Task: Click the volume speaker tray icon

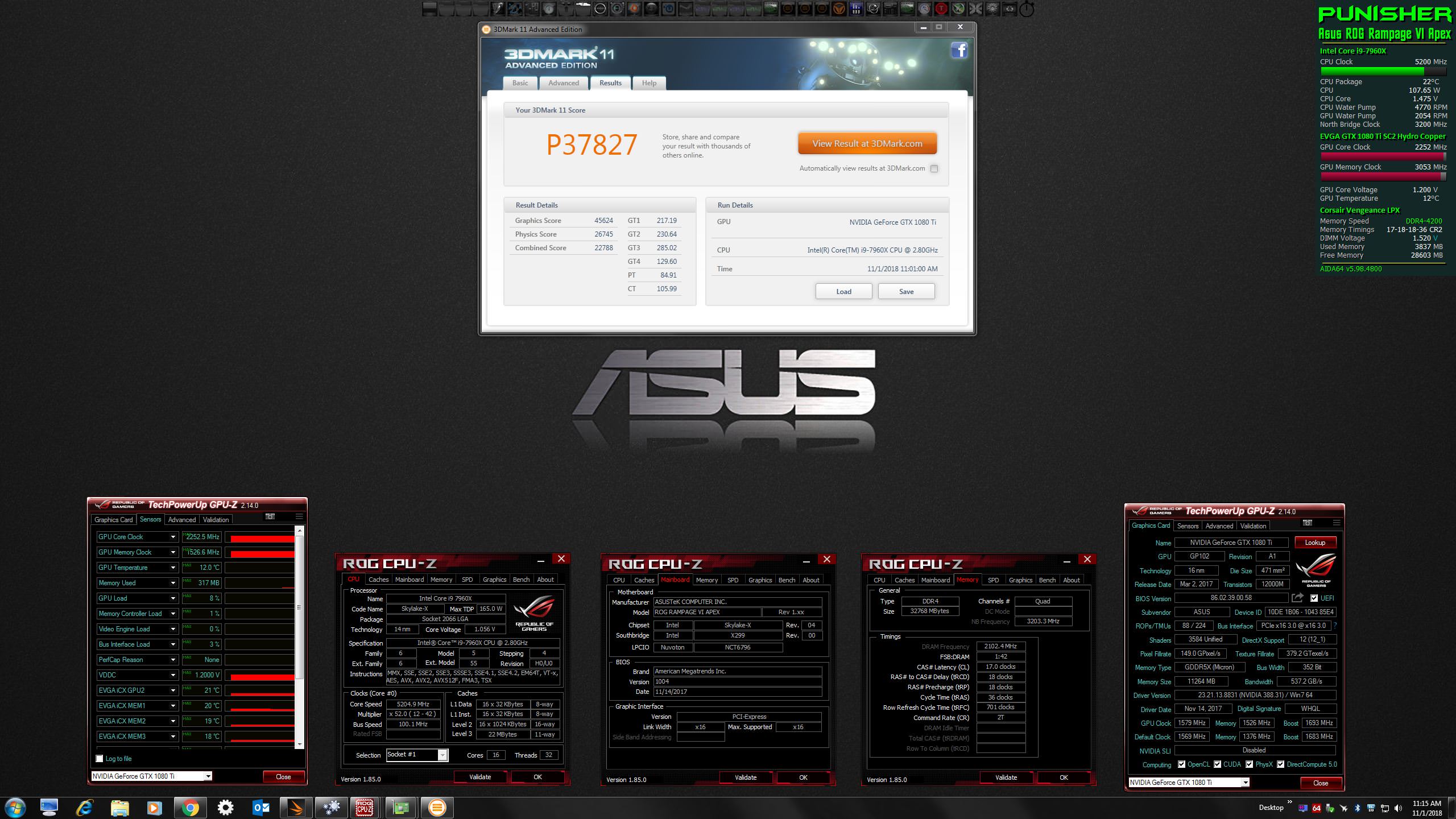Action: (x=1398, y=808)
